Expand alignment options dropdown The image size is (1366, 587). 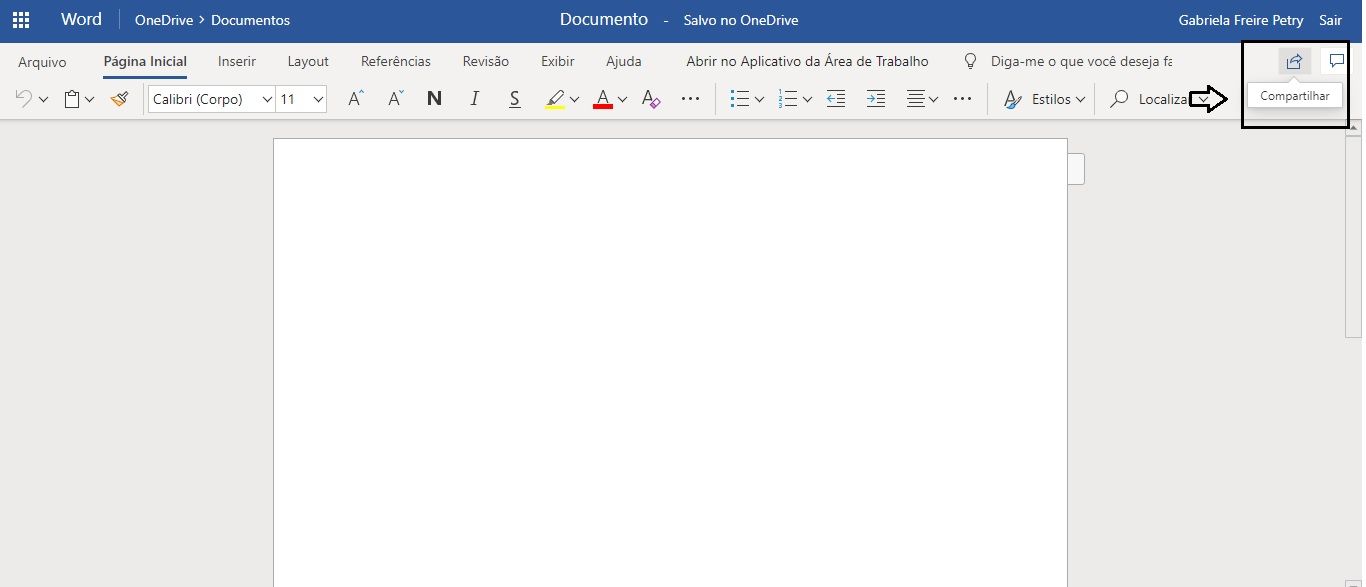click(x=934, y=100)
